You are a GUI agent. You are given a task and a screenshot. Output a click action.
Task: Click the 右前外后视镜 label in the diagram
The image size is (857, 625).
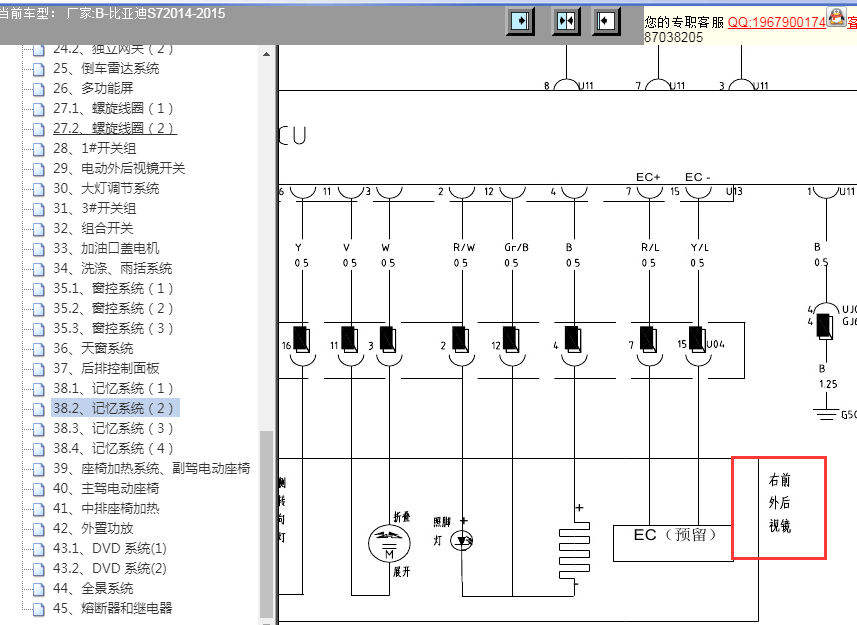[779, 503]
